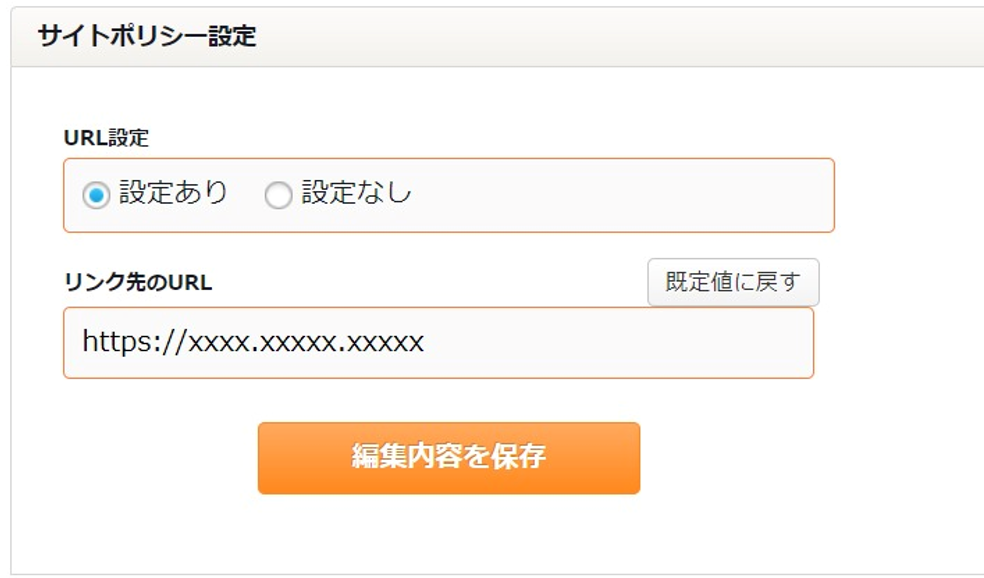Click the https://xxxx.xxxxx.xxxxx URL text
The image size is (984, 578).
point(253,343)
